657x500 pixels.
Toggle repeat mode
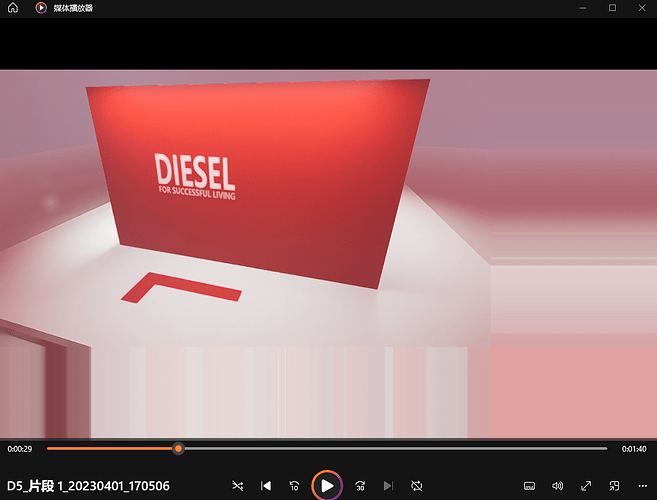416,486
